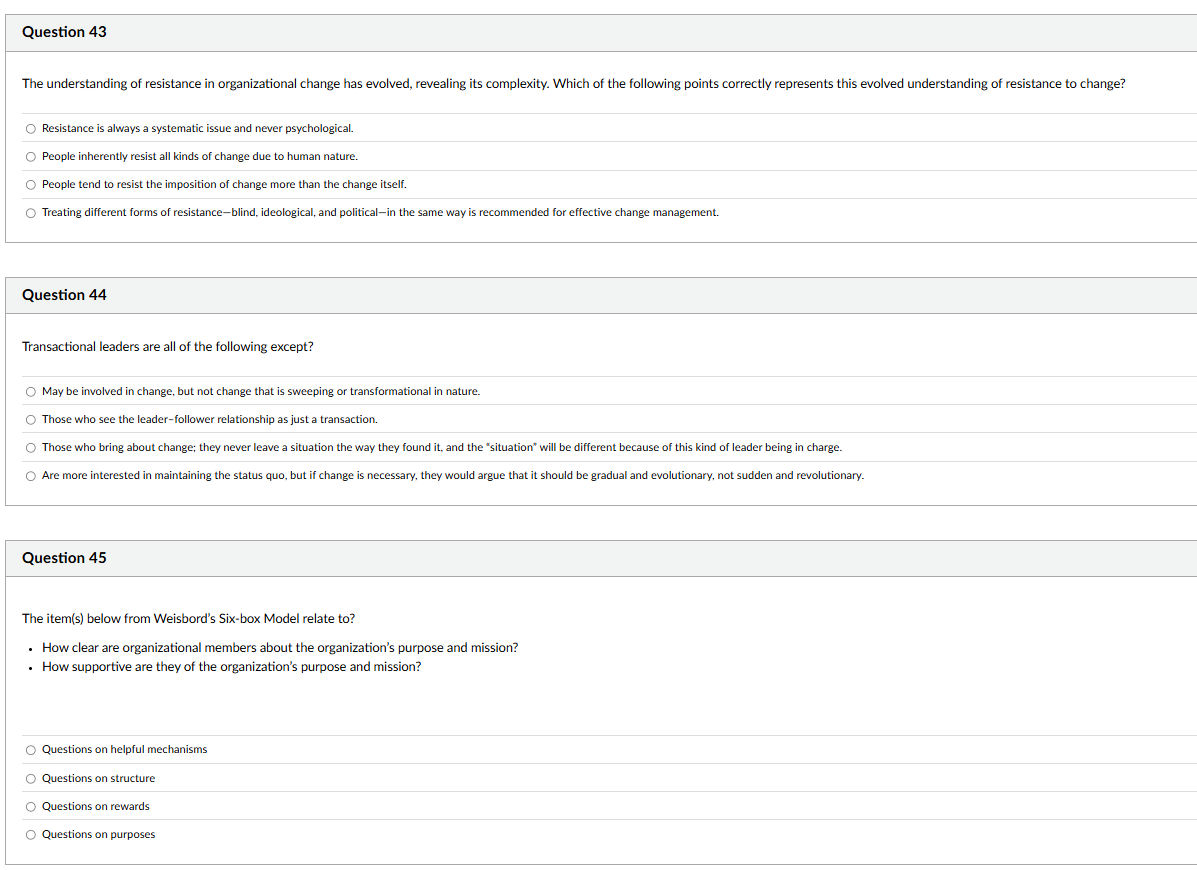This screenshot has width=1197, height=870.
Task: Pick the option about maintaining the status quo
Action: [x=31, y=476]
